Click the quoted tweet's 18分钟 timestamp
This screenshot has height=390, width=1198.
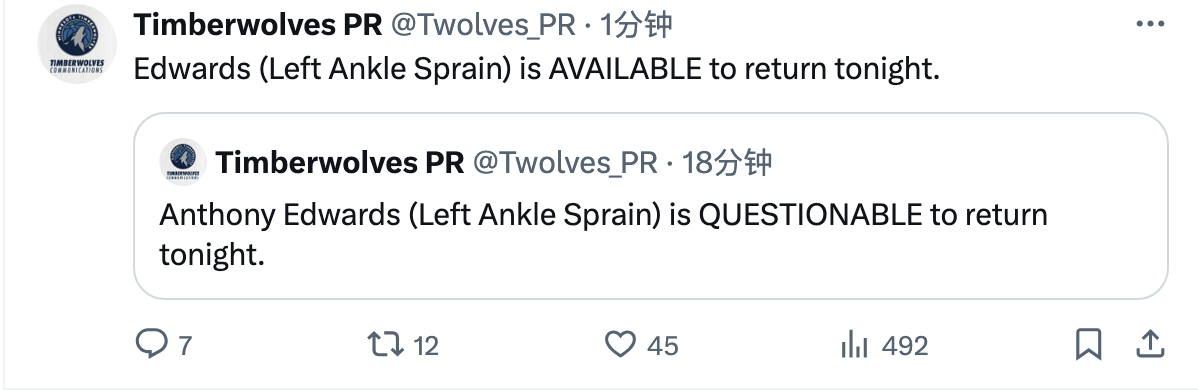[x=727, y=162]
